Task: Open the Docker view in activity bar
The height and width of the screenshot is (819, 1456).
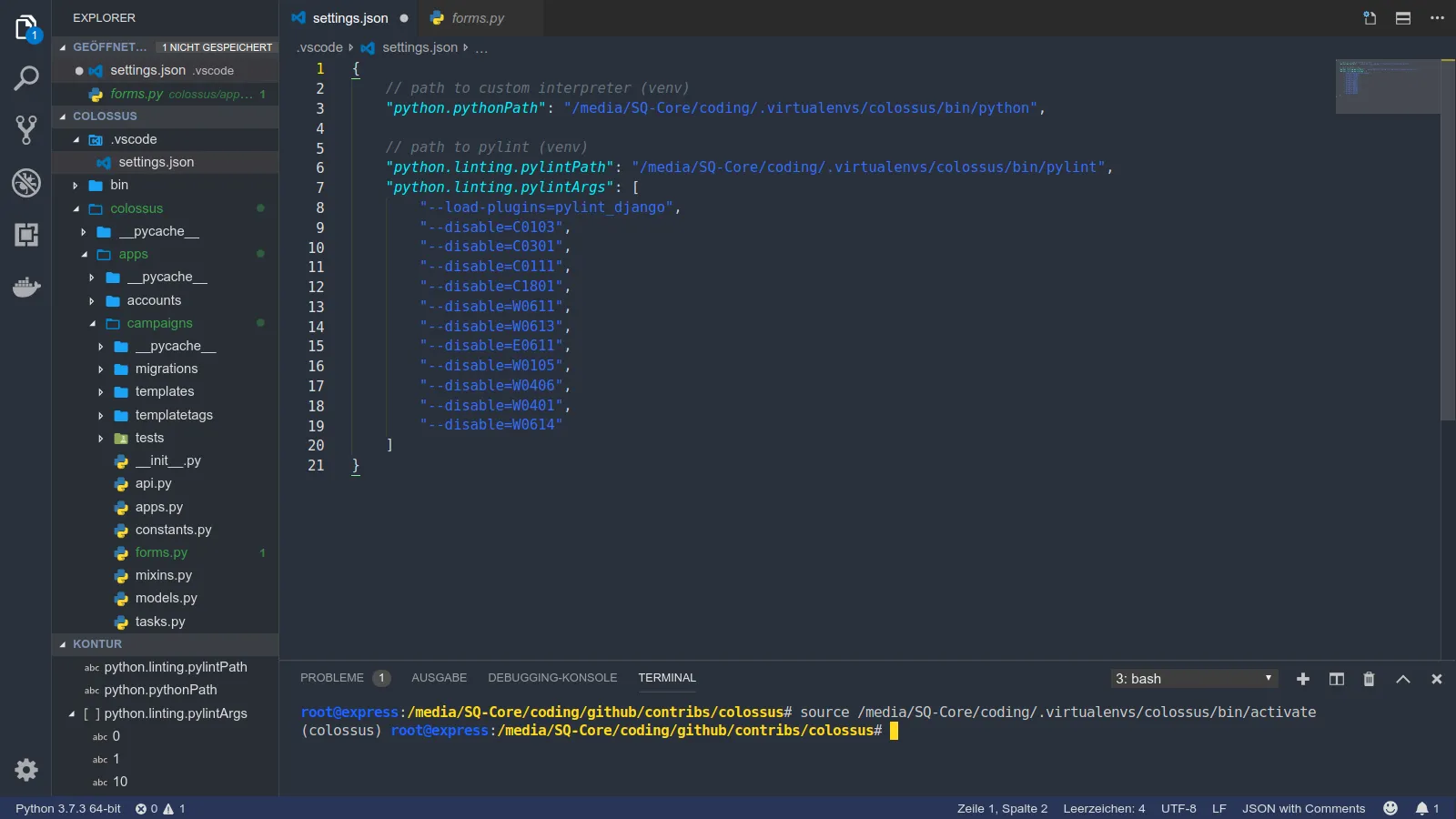Action: [x=26, y=288]
